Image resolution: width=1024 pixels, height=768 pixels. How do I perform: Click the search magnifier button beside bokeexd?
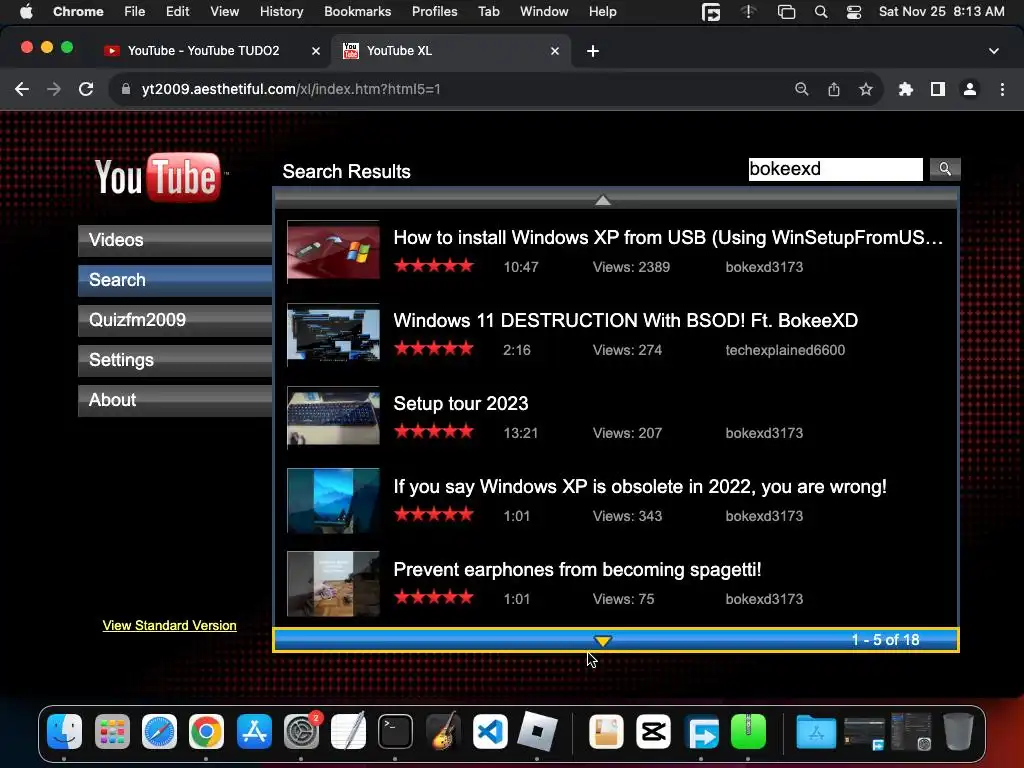[945, 169]
